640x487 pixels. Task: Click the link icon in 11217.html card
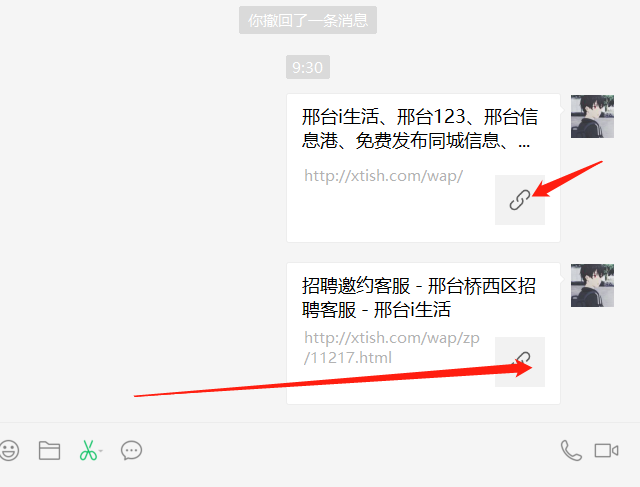pyautogui.click(x=520, y=362)
